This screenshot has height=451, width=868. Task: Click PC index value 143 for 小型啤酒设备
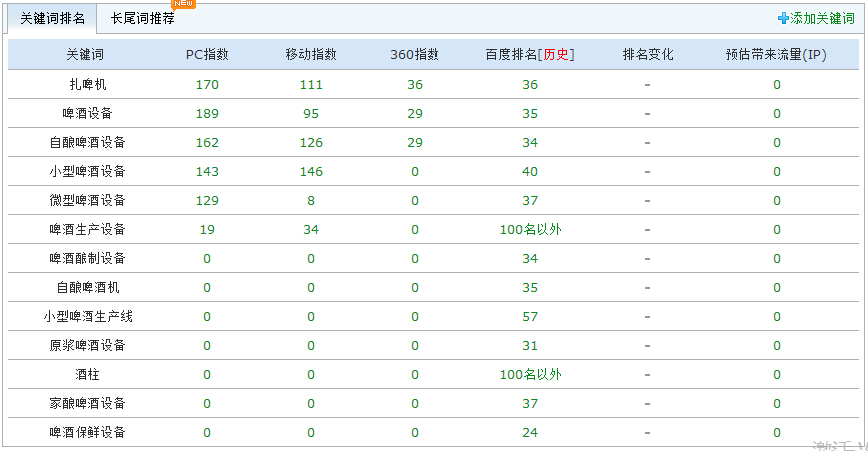coord(208,171)
